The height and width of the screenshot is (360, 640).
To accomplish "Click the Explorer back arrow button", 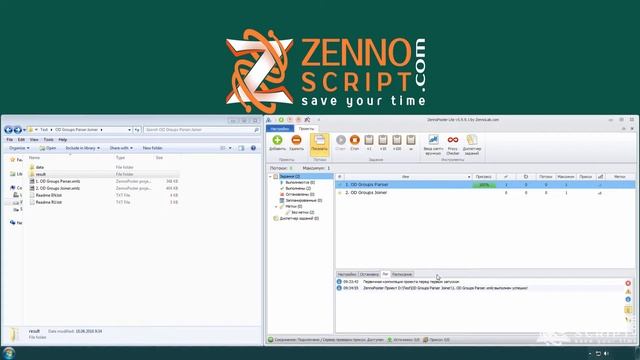I will 8,130.
